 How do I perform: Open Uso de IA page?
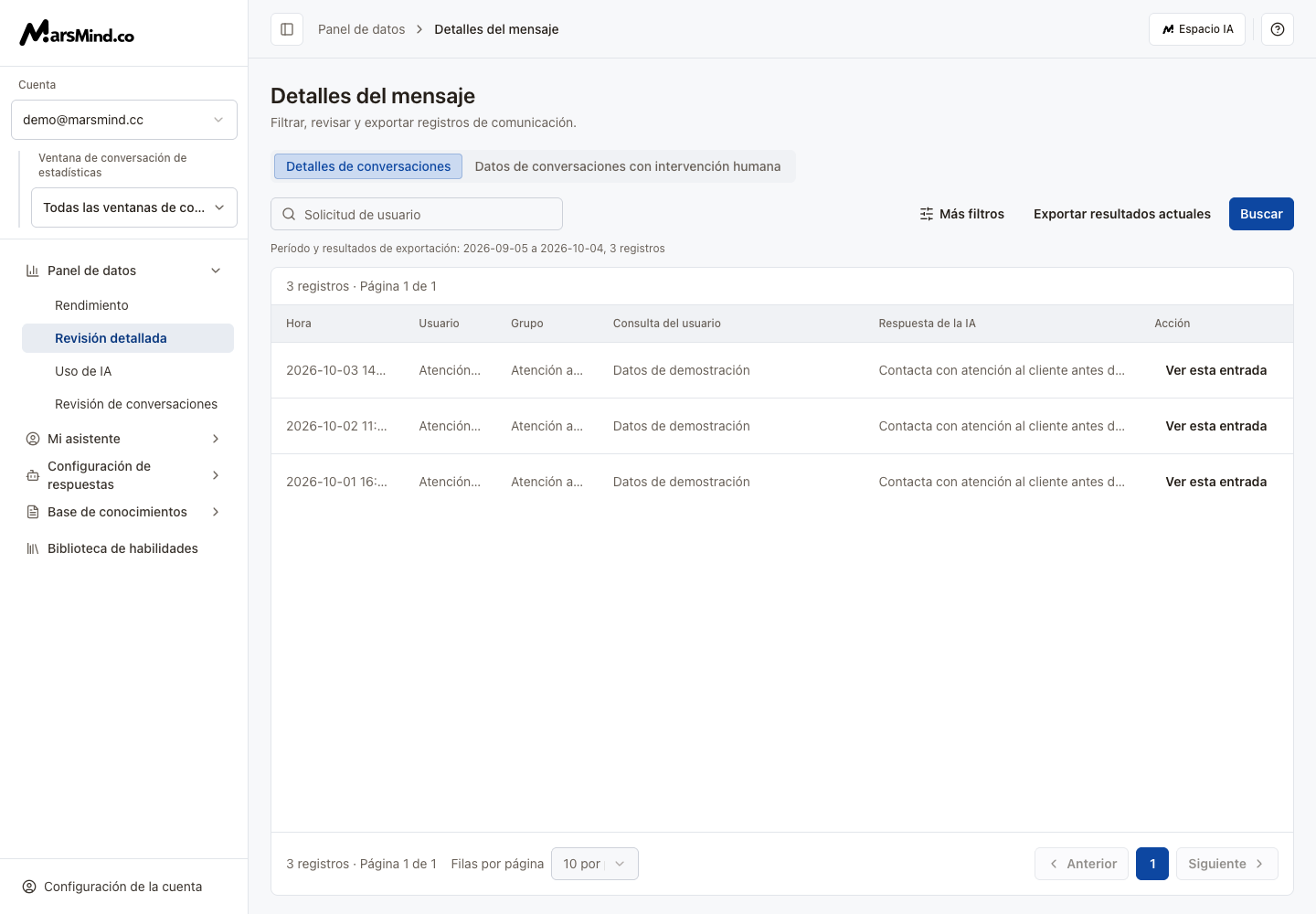[x=128, y=371]
